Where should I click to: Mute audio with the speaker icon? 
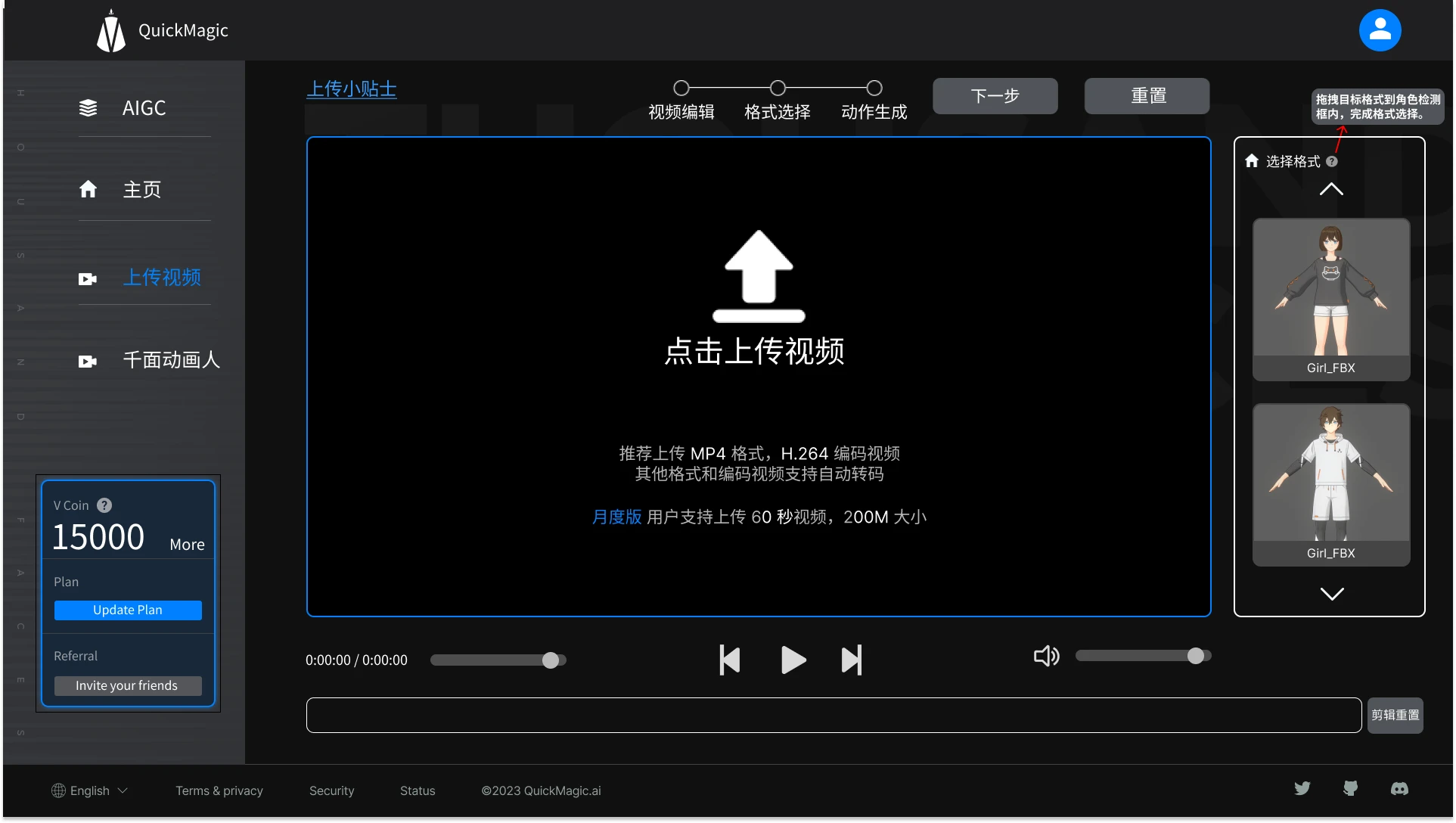click(x=1046, y=656)
